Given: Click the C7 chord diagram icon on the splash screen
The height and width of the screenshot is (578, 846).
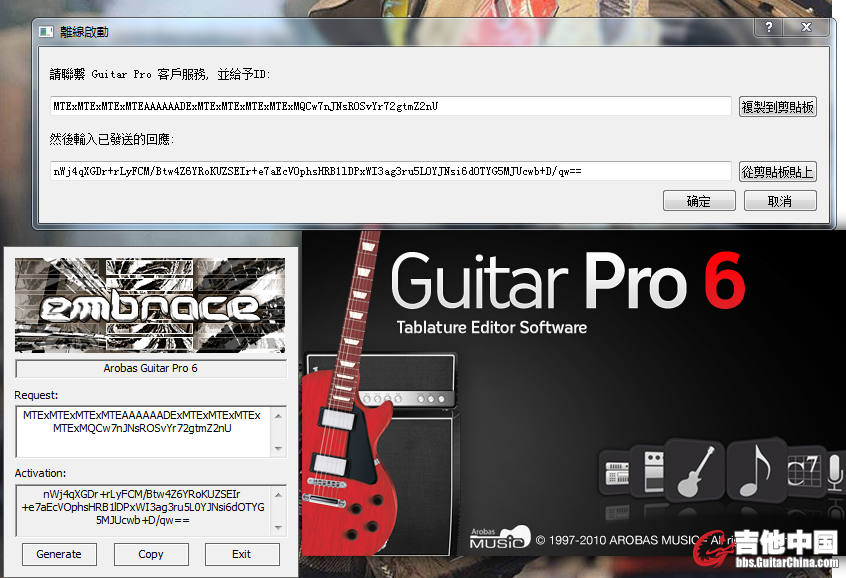Looking at the screenshot, I should (804, 470).
